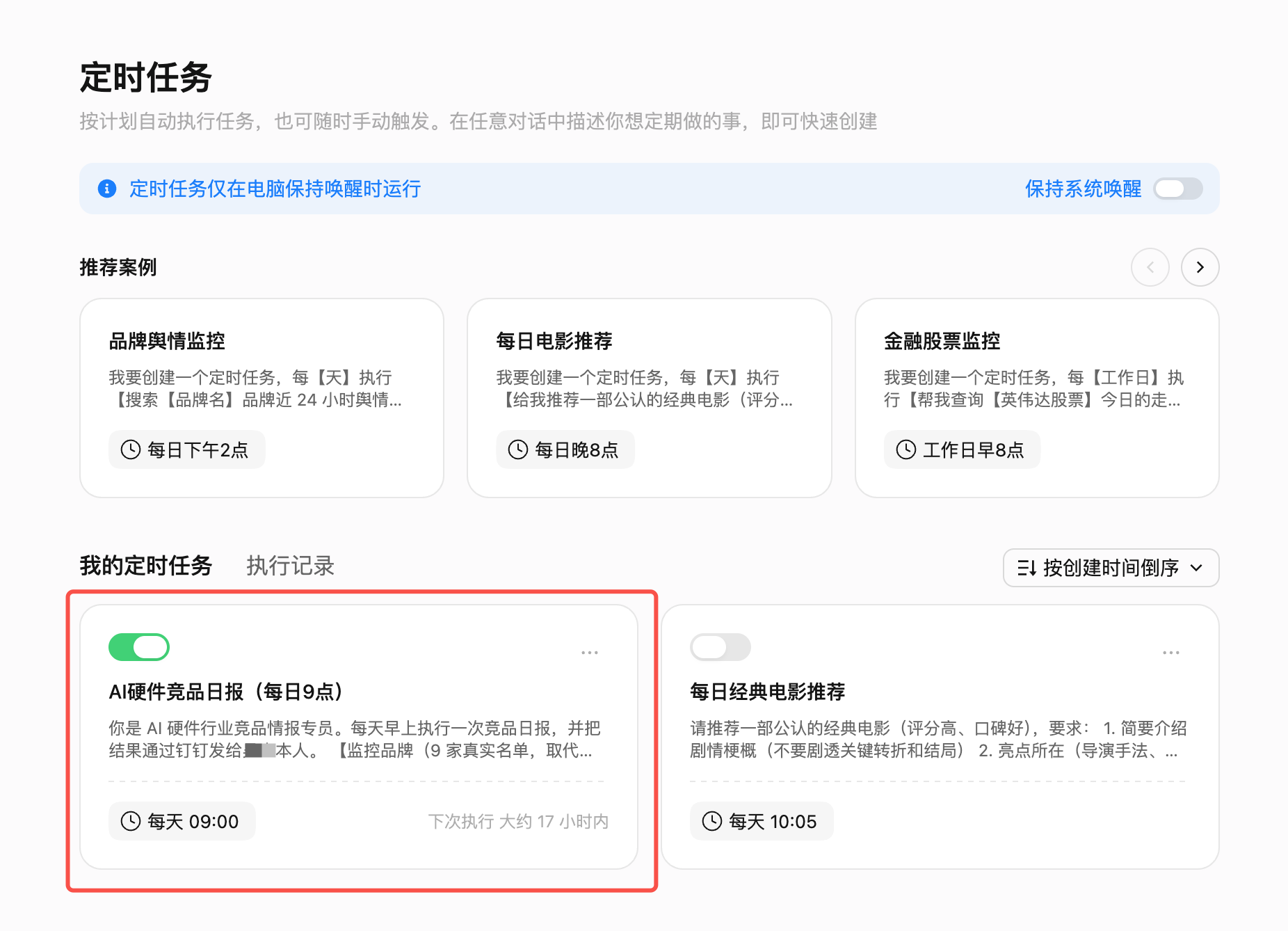Image resolution: width=1288 pixels, height=931 pixels.
Task: Open the 品牌舆情监控 example card
Action: coord(262,398)
